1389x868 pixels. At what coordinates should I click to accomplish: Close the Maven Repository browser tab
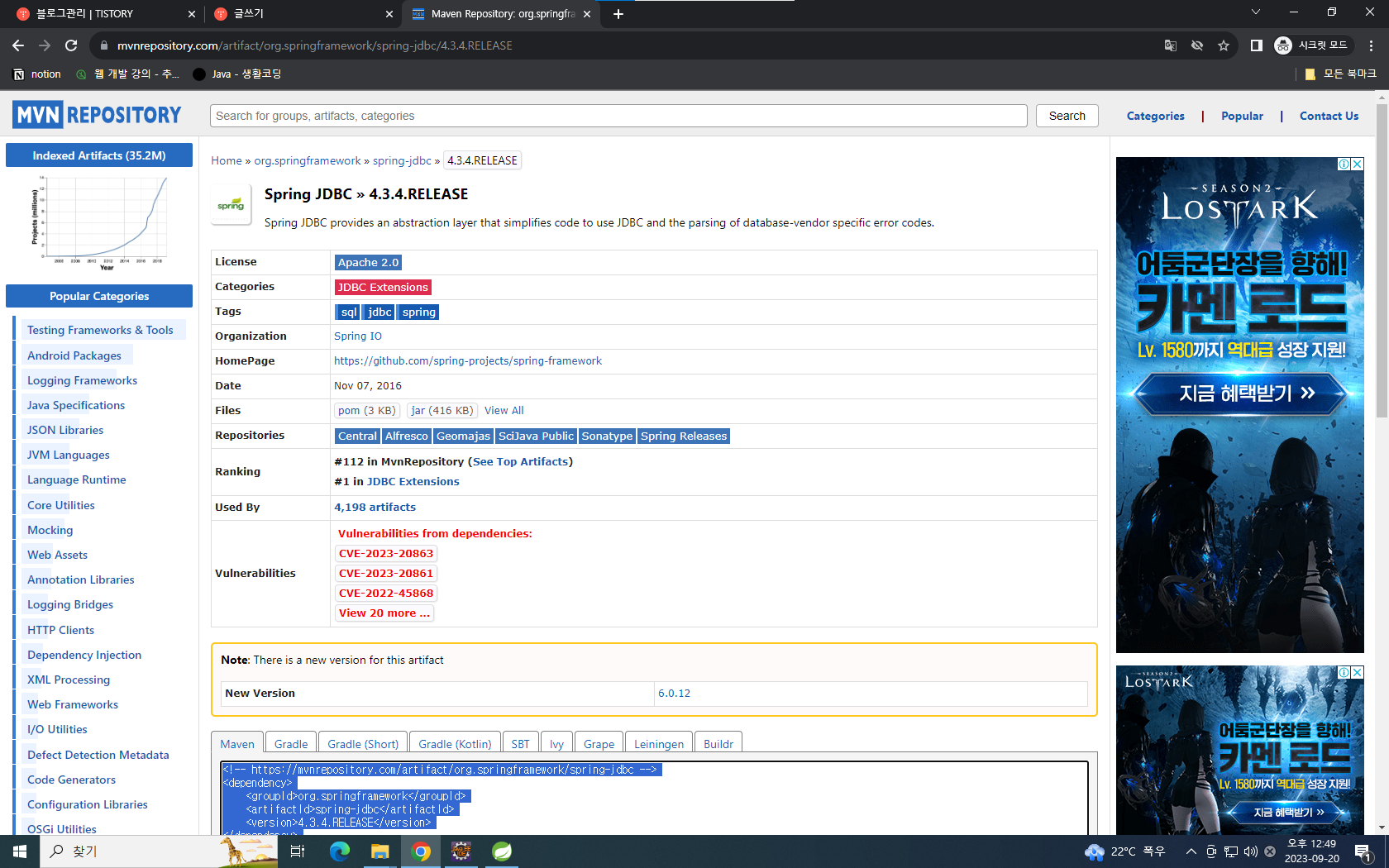coord(587,14)
